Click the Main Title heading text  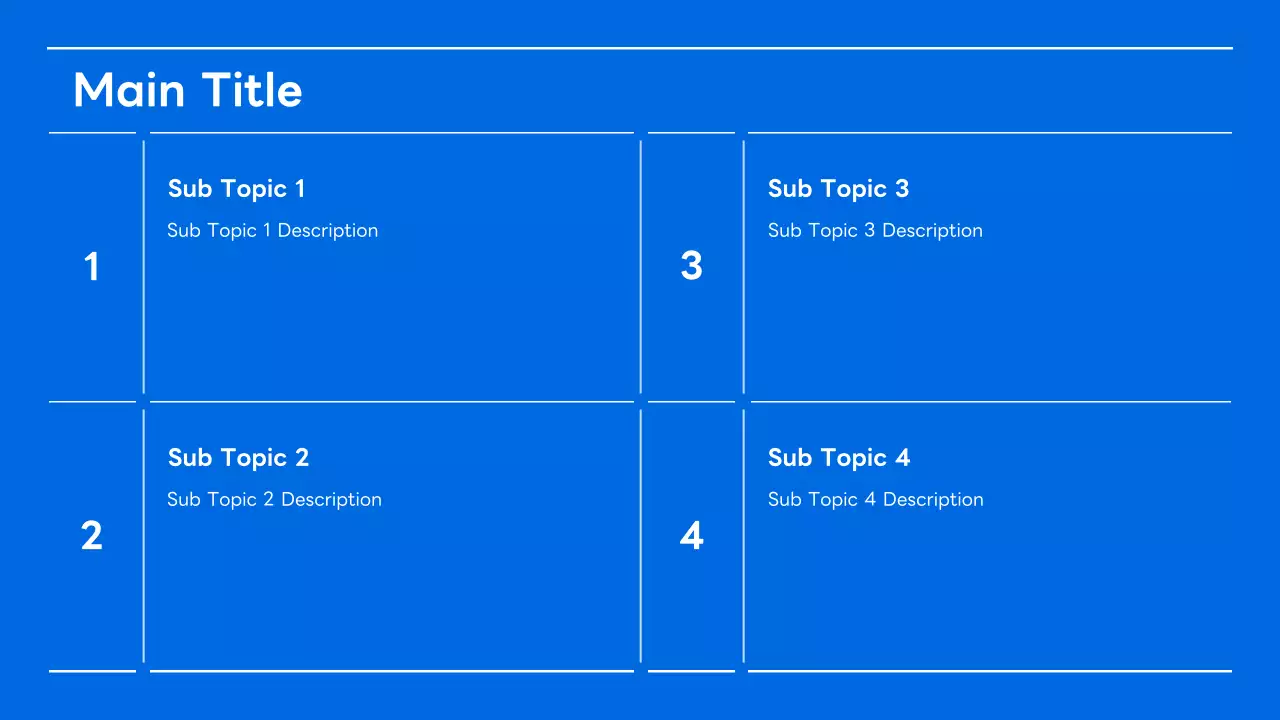pos(188,91)
